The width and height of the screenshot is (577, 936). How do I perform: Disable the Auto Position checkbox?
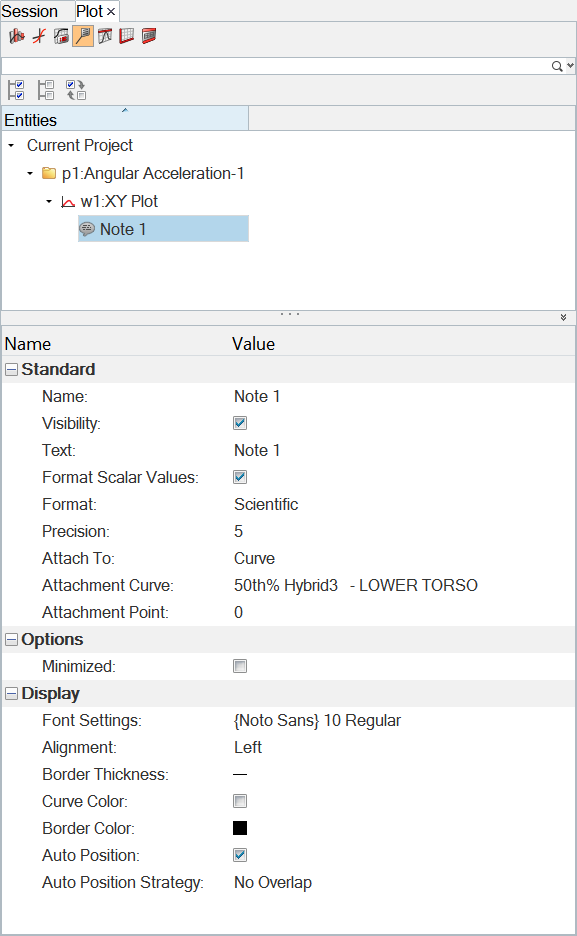240,855
